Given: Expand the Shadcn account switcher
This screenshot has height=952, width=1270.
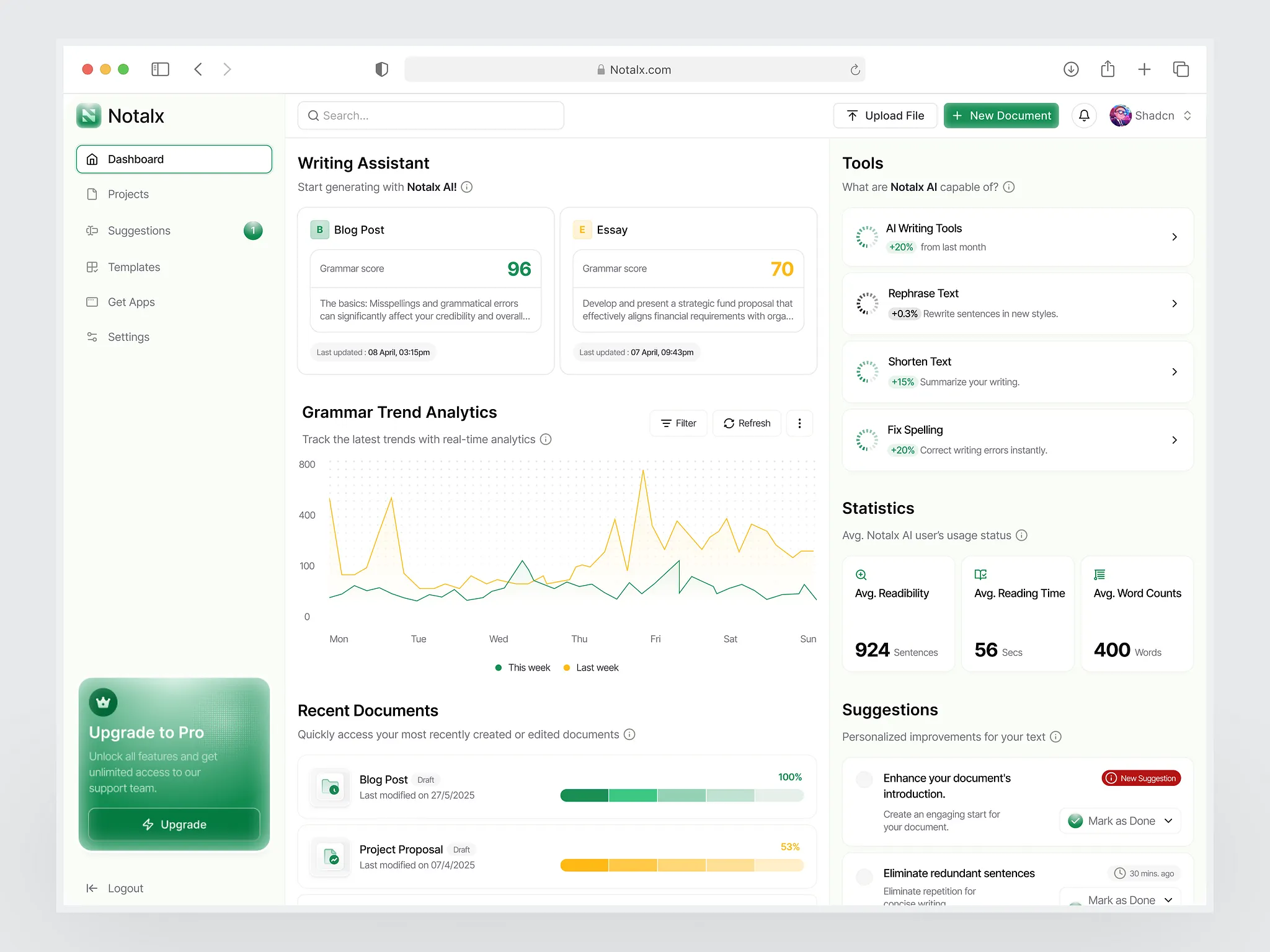Looking at the screenshot, I should (1188, 116).
